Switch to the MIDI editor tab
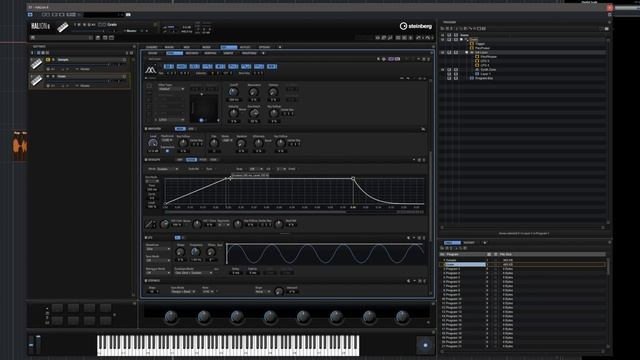This screenshot has width=640, height=360. point(187,47)
